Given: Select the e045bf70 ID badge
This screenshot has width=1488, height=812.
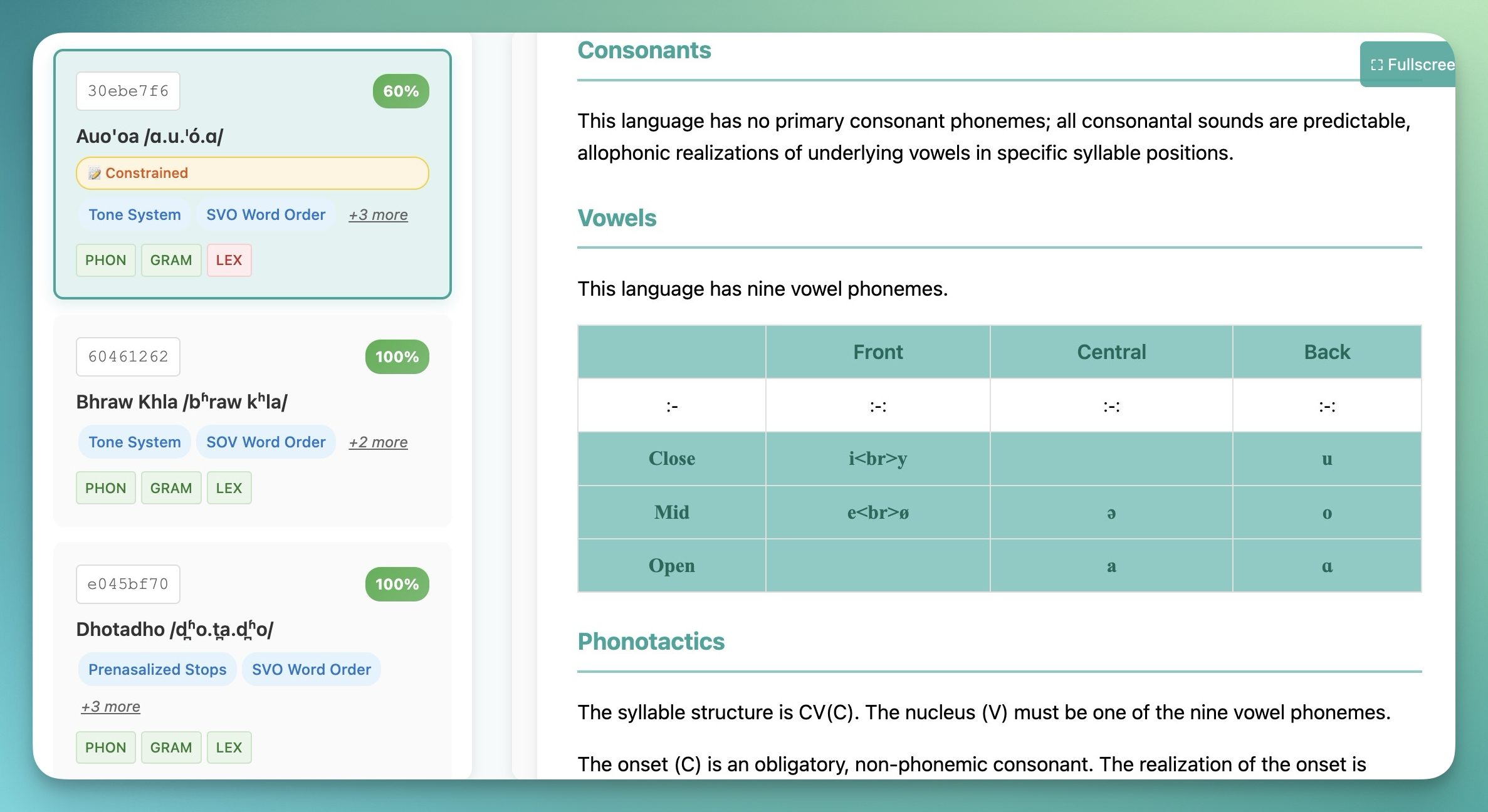Looking at the screenshot, I should (x=128, y=584).
